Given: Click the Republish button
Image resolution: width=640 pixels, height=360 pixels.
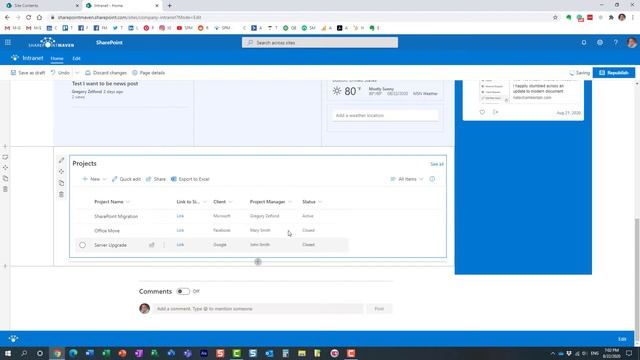Looking at the screenshot, I should click(614, 73).
